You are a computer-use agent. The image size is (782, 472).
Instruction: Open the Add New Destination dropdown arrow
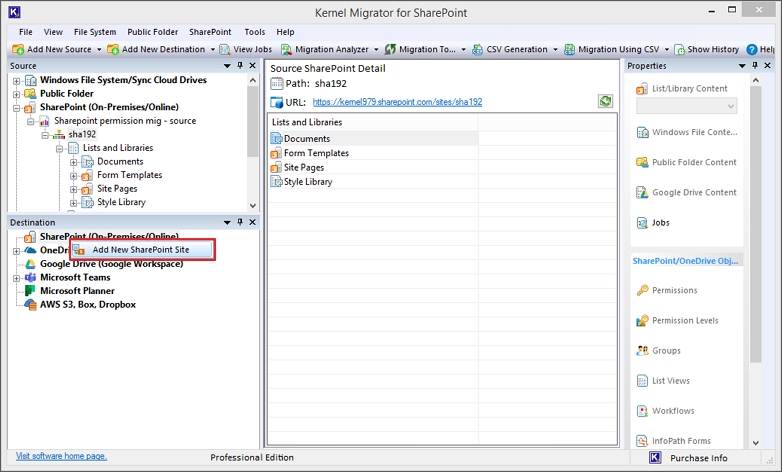[x=213, y=49]
